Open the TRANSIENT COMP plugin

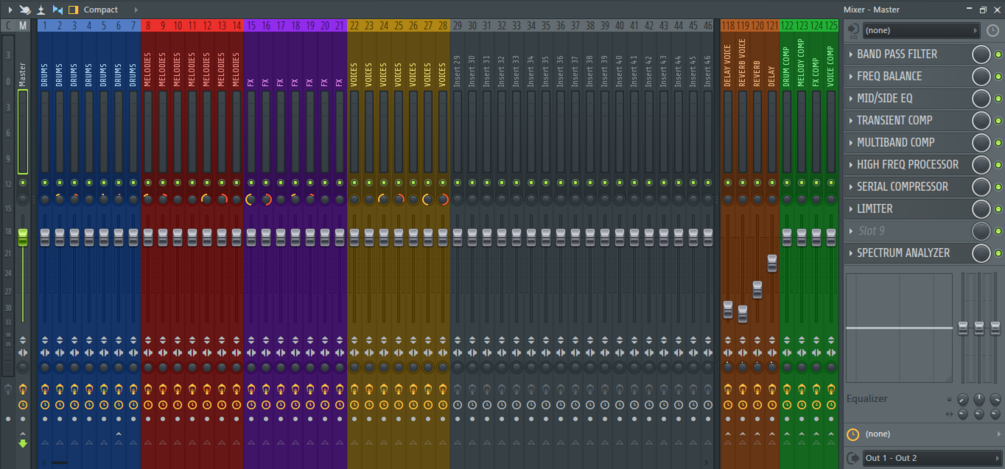point(895,120)
